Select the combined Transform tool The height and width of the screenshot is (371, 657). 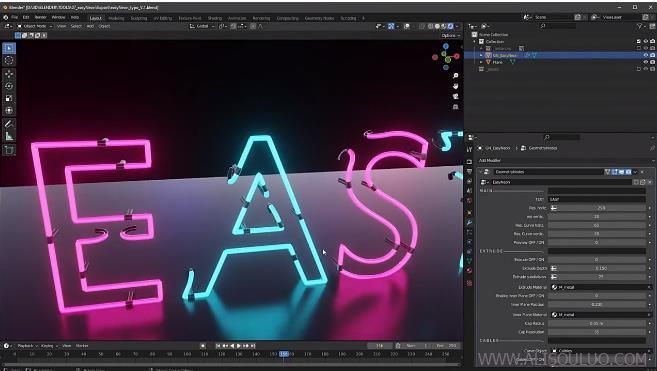point(9,111)
